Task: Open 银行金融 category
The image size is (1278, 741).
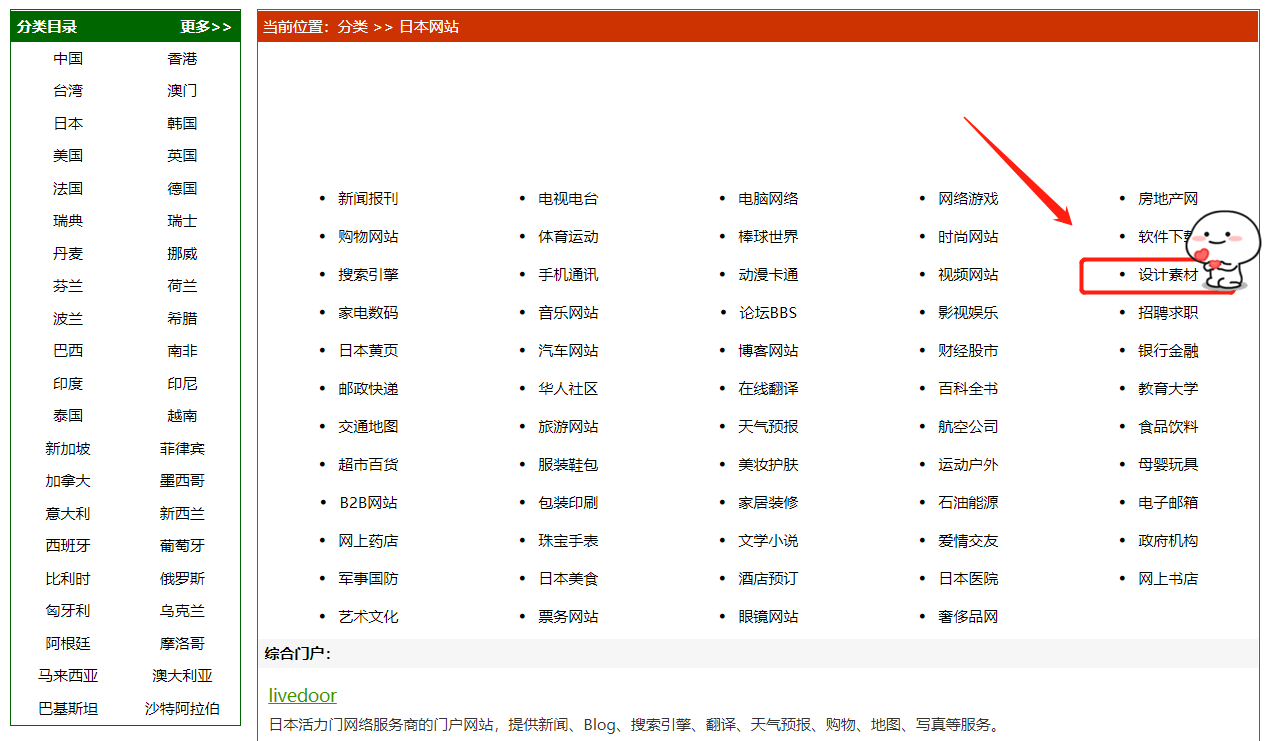Action: coord(1168,351)
